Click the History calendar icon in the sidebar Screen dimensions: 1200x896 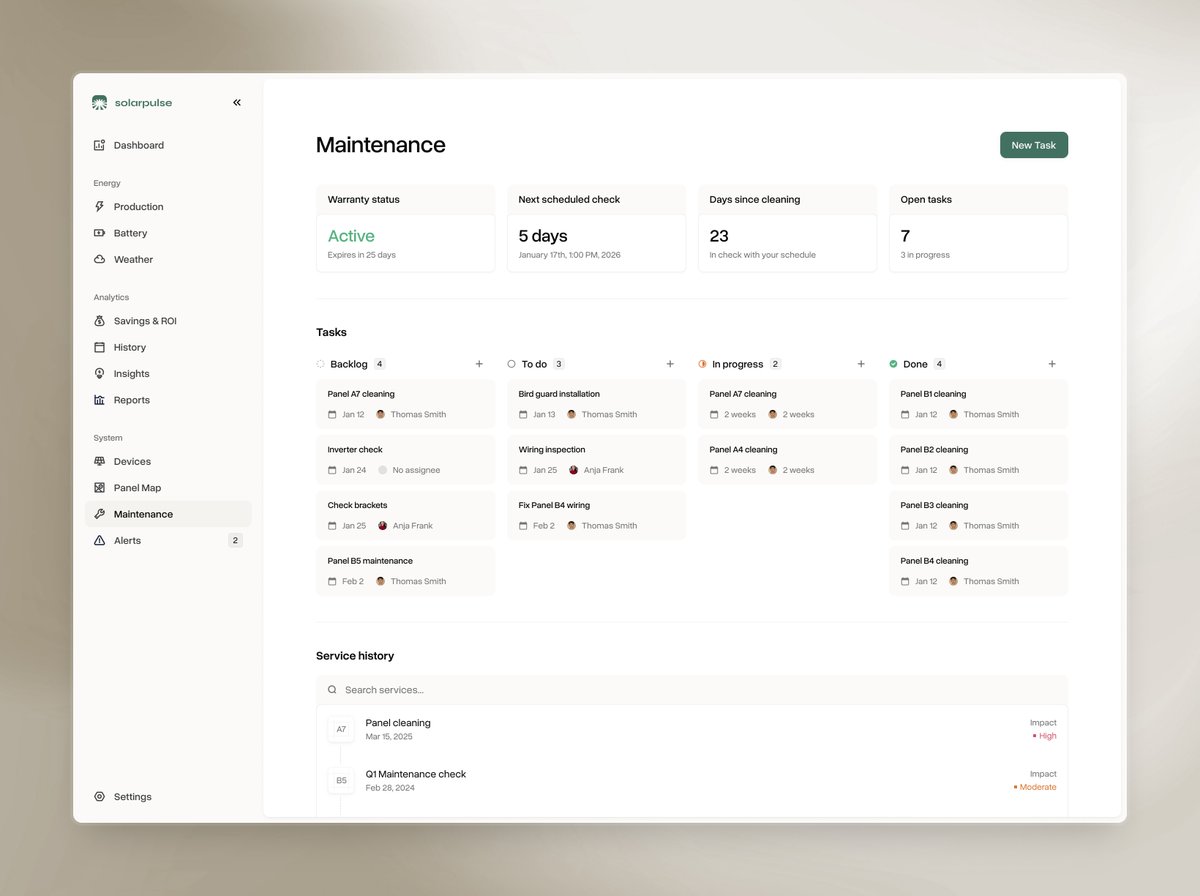99,347
